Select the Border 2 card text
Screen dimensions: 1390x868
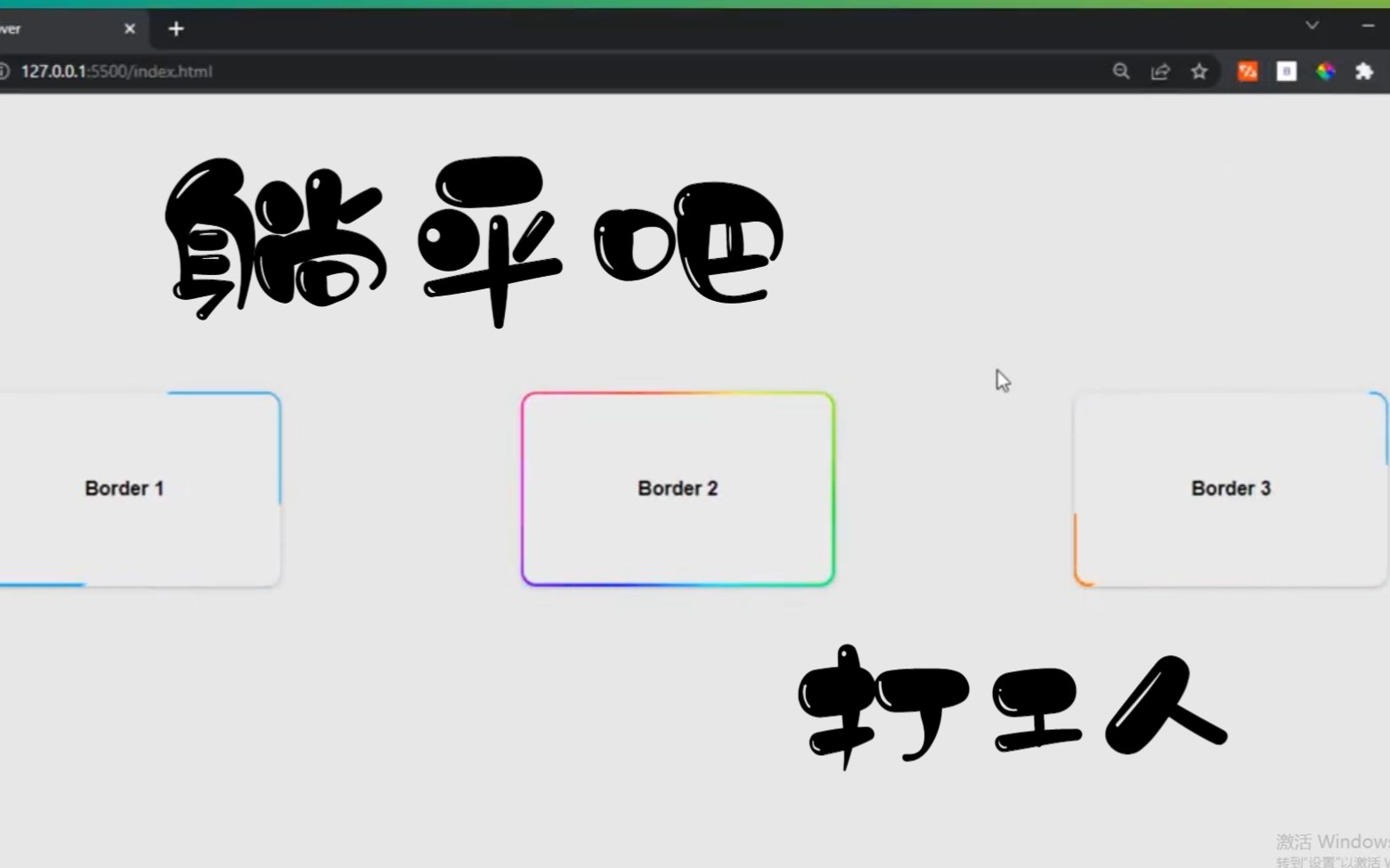pyautogui.click(x=677, y=488)
